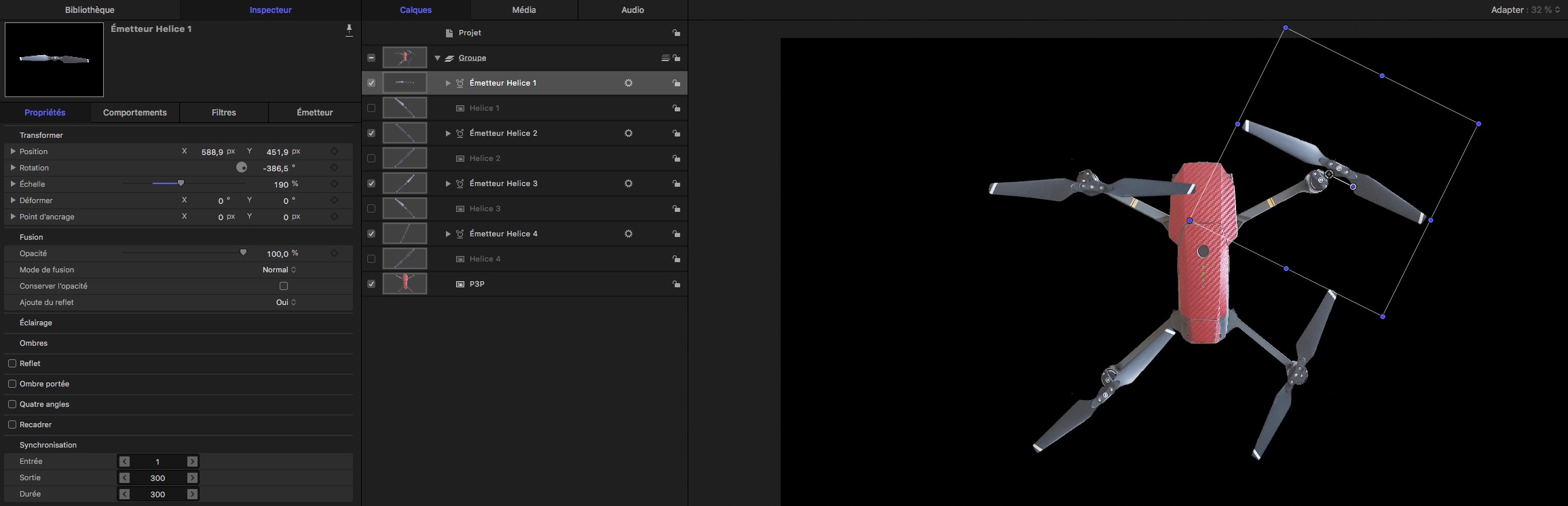The image size is (1568, 506).
Task: Open the Mode de fusion Normal dropdown
Action: (279, 270)
